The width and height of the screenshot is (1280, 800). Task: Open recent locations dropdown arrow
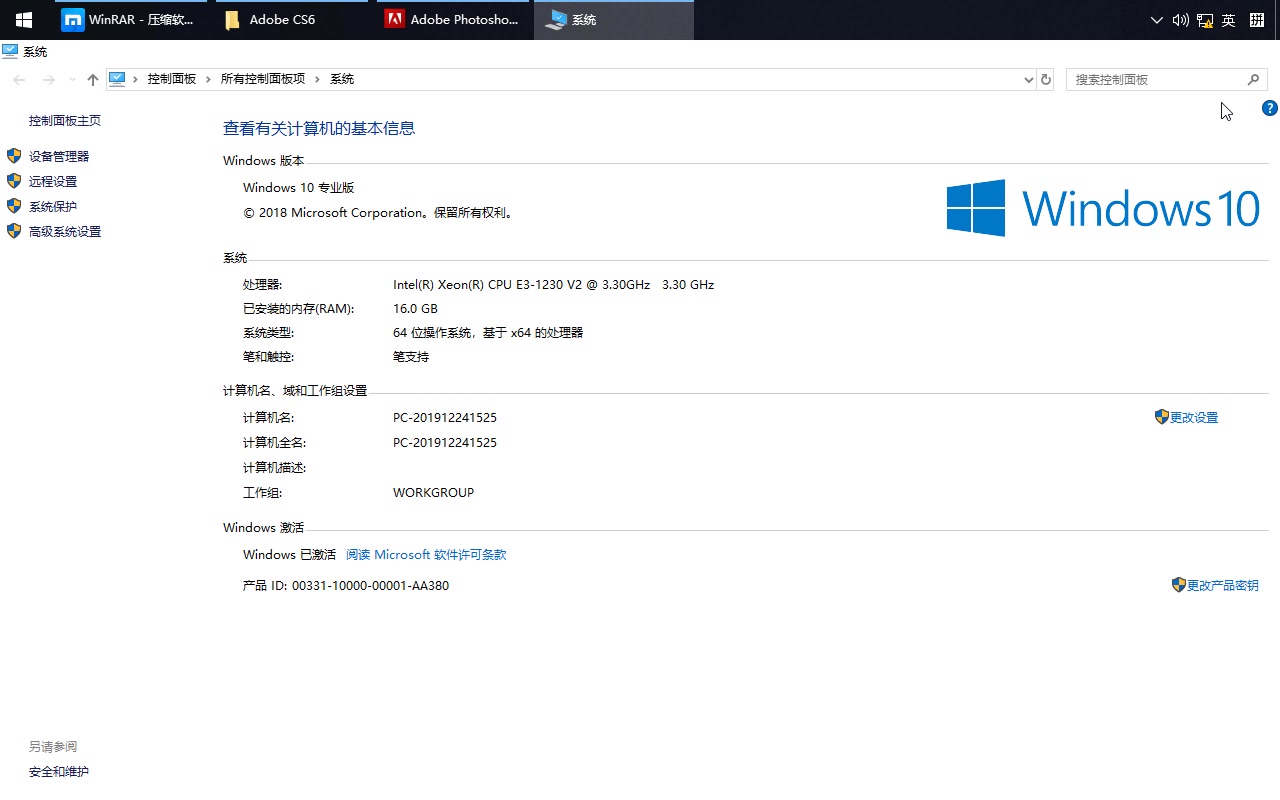coord(71,79)
